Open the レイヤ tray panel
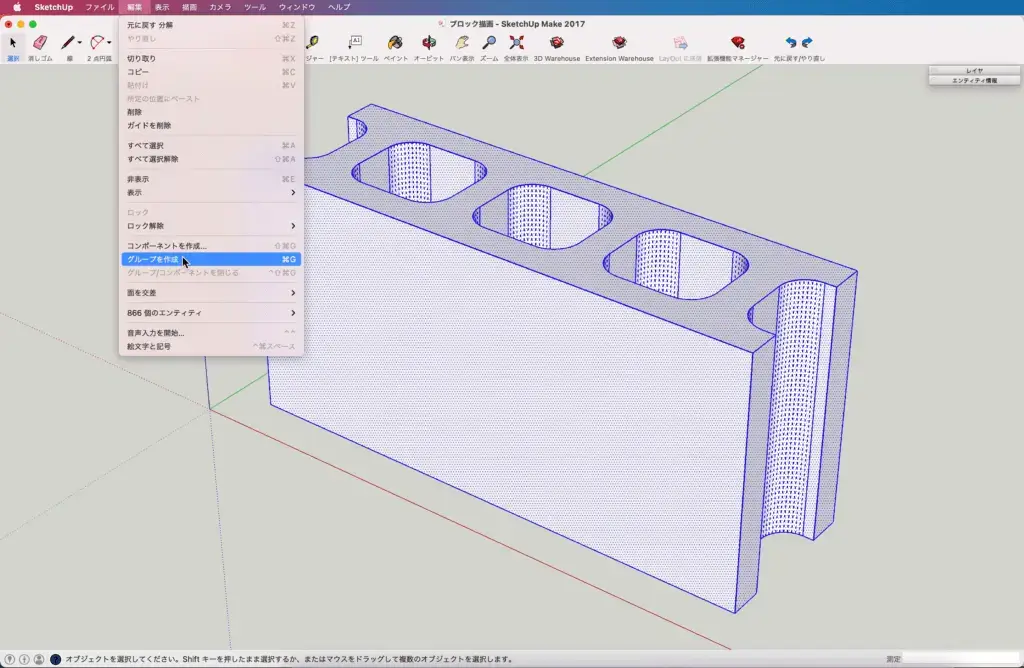The height and width of the screenshot is (668, 1024). click(974, 71)
